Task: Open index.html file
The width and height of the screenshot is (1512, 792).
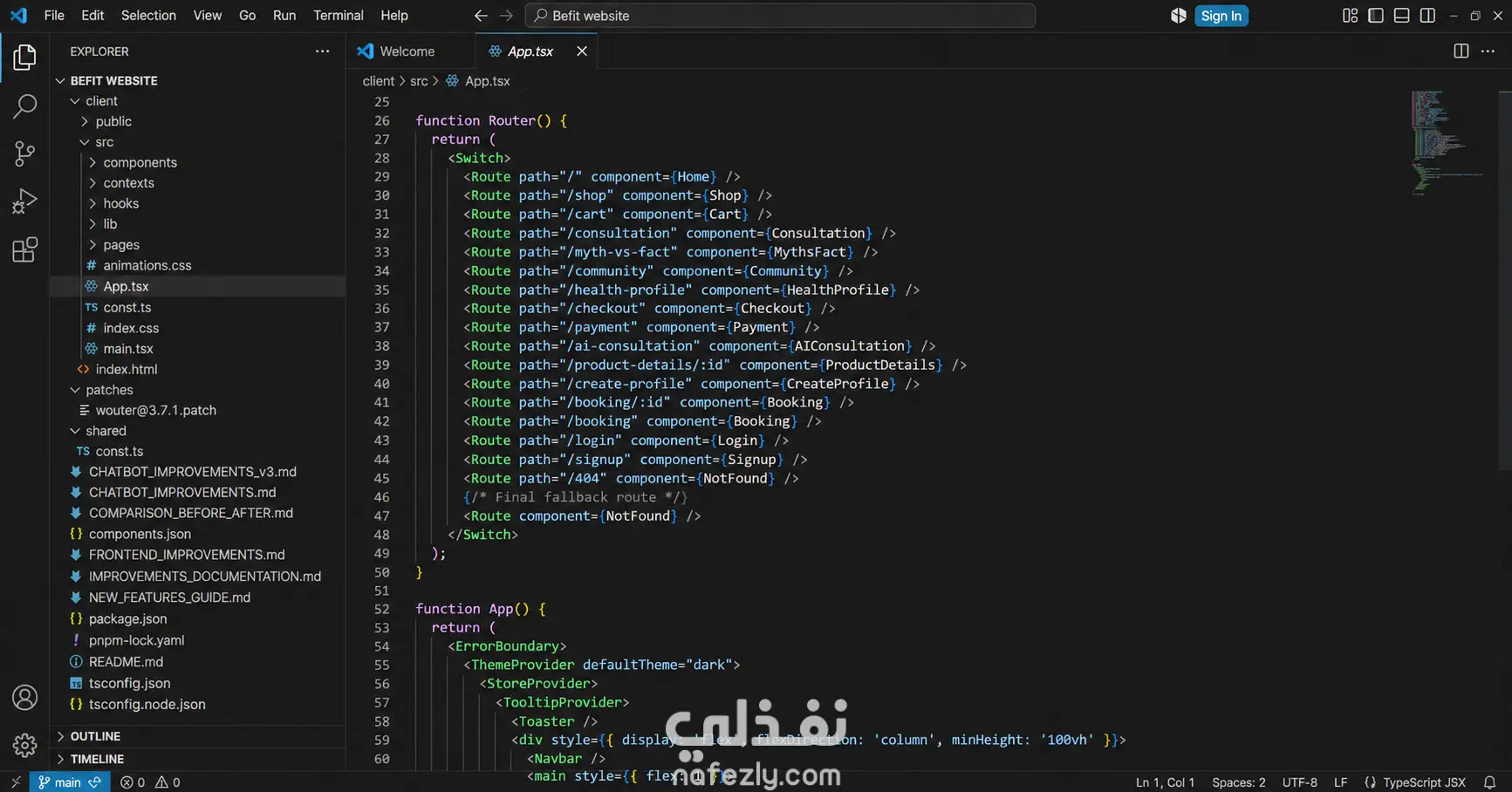Action: (127, 369)
